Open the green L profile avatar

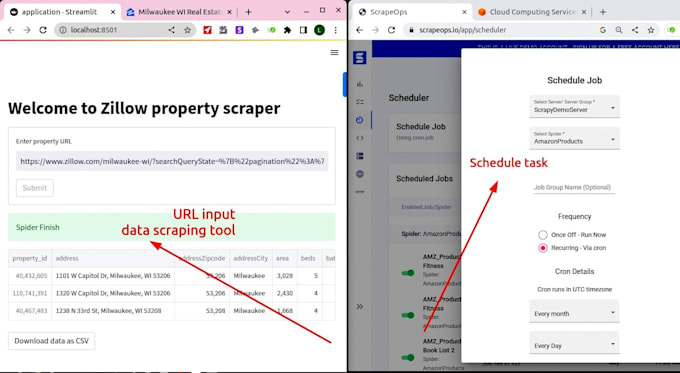[x=320, y=30]
